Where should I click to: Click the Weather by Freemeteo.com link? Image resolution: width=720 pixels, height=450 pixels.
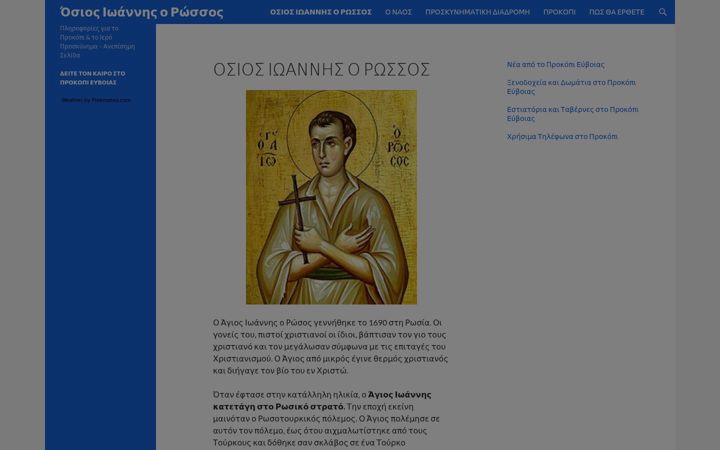click(x=96, y=100)
